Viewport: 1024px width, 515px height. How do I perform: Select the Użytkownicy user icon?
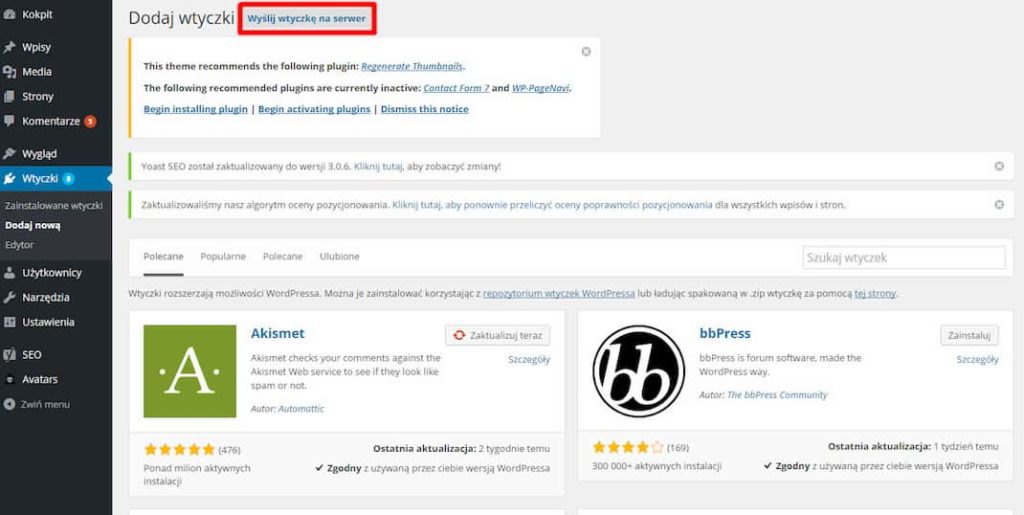pos(10,272)
